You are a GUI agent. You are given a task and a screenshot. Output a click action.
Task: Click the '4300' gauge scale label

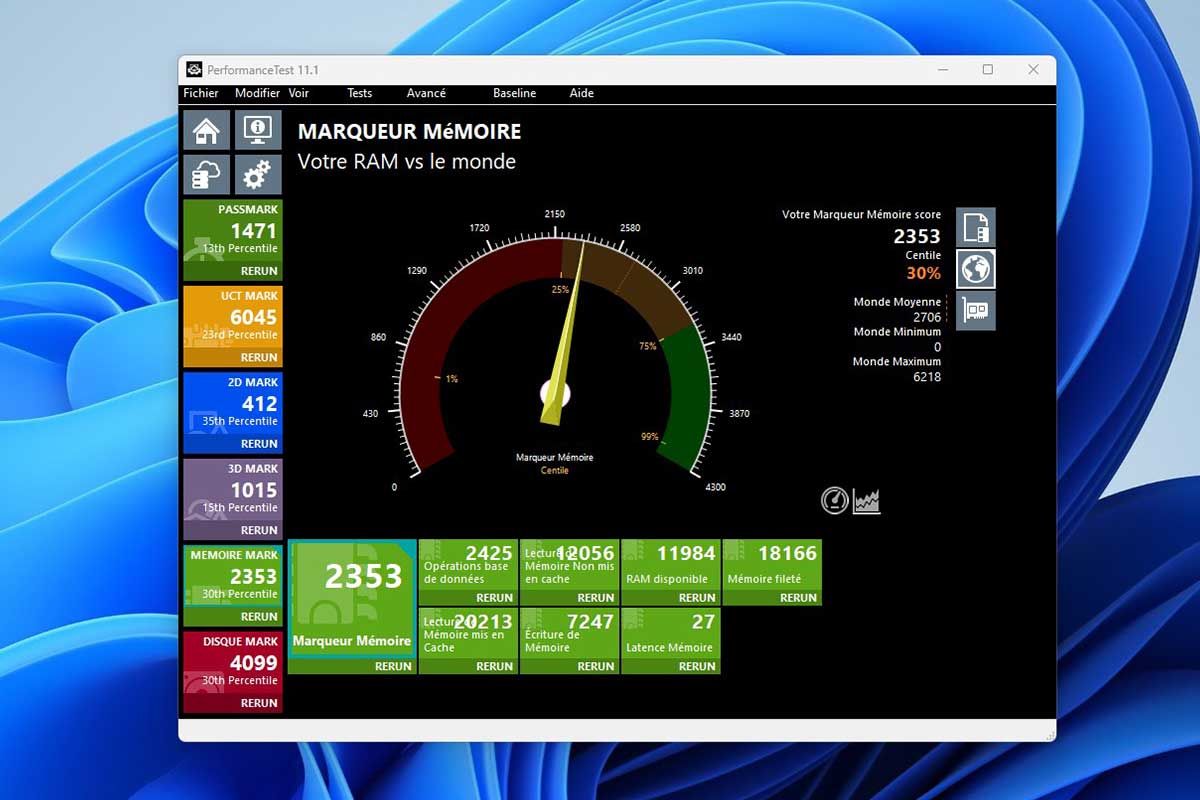[x=717, y=487]
